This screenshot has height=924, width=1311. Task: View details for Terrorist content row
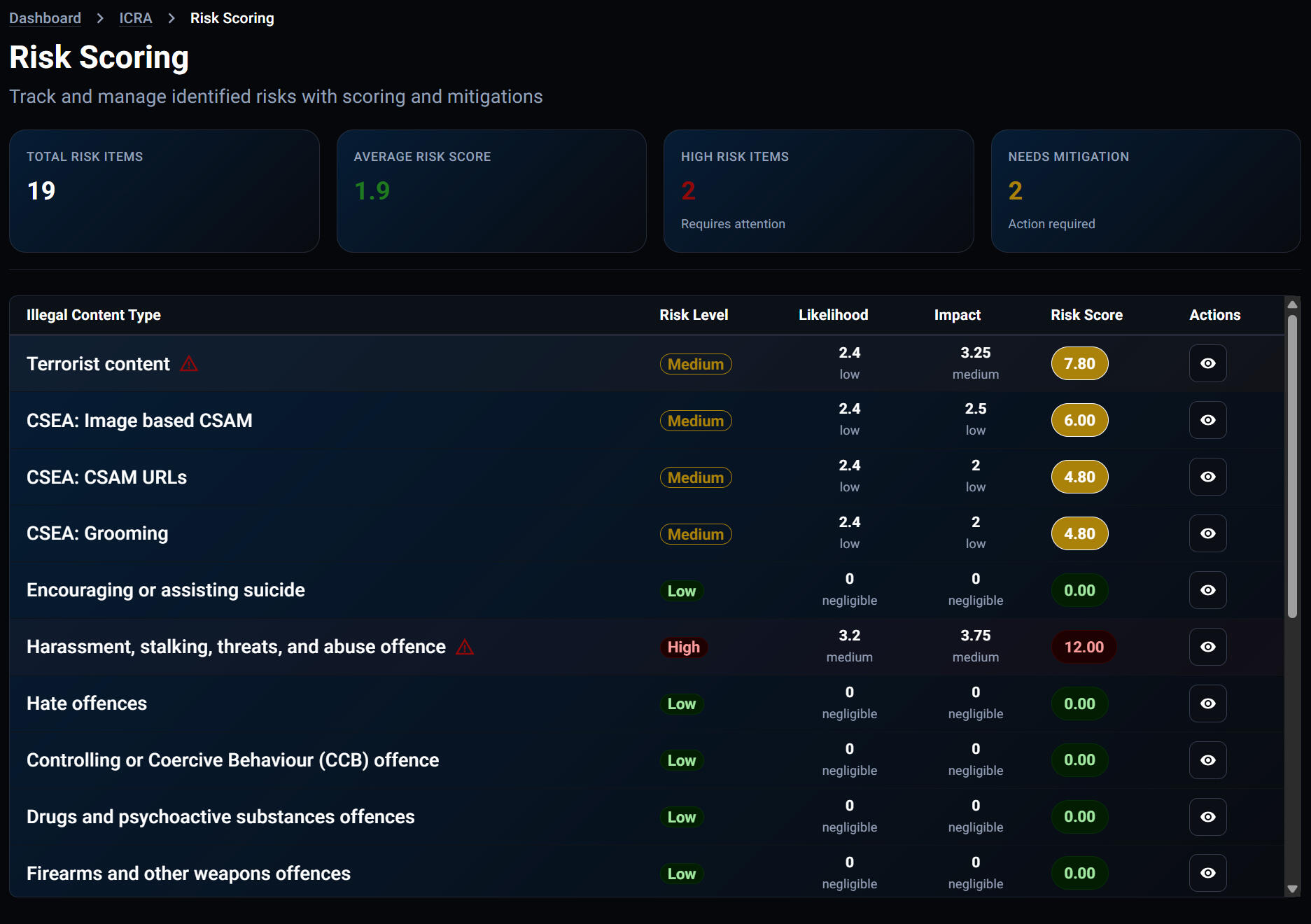1207,363
